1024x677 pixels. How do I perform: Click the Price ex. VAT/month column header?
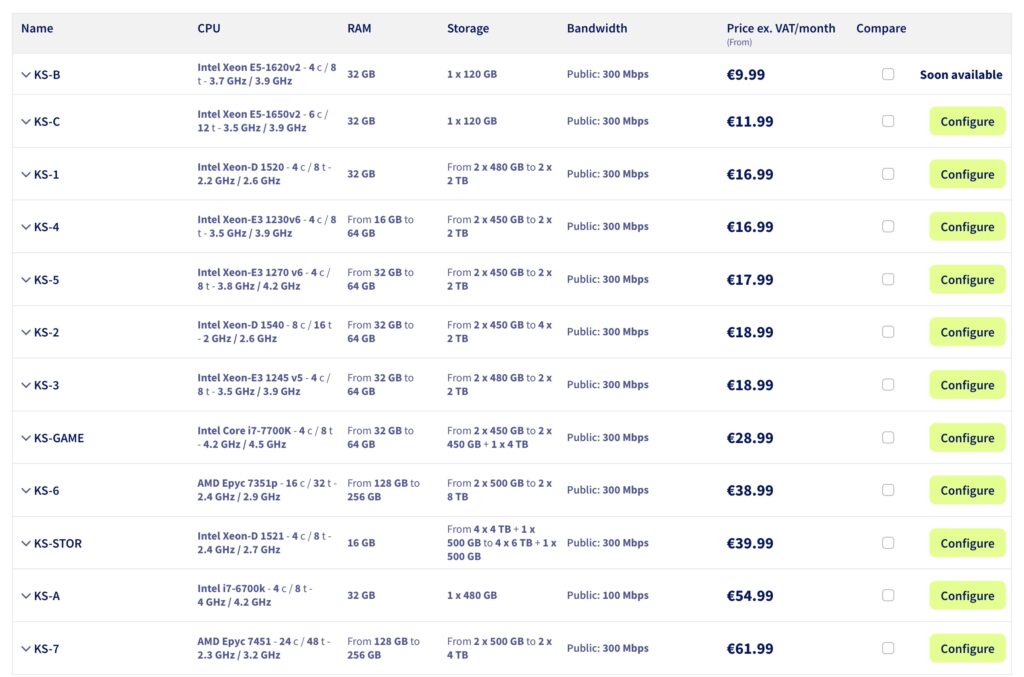[x=780, y=28]
